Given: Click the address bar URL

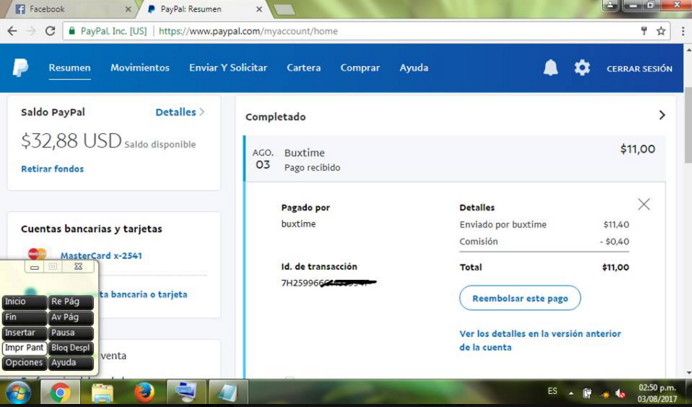Looking at the screenshot, I should coord(248,31).
